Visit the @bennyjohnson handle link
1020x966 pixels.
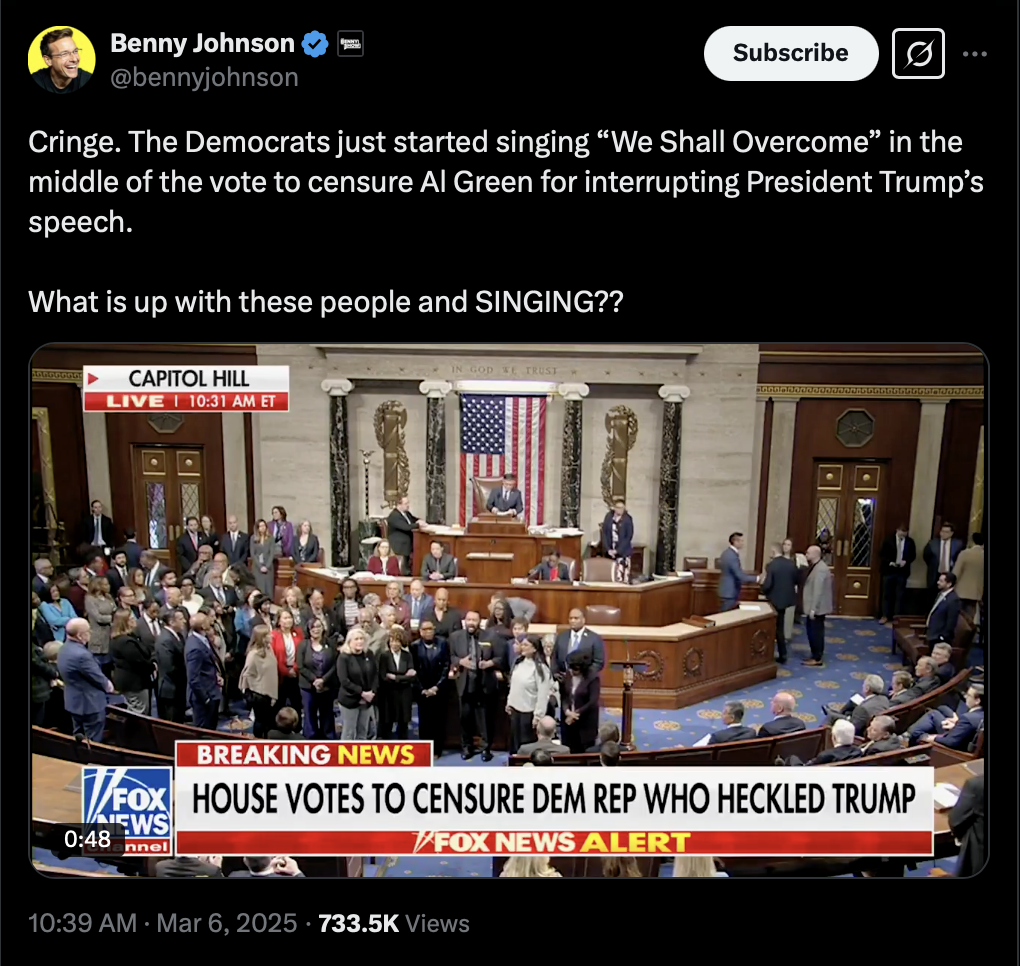pyautogui.click(x=204, y=77)
